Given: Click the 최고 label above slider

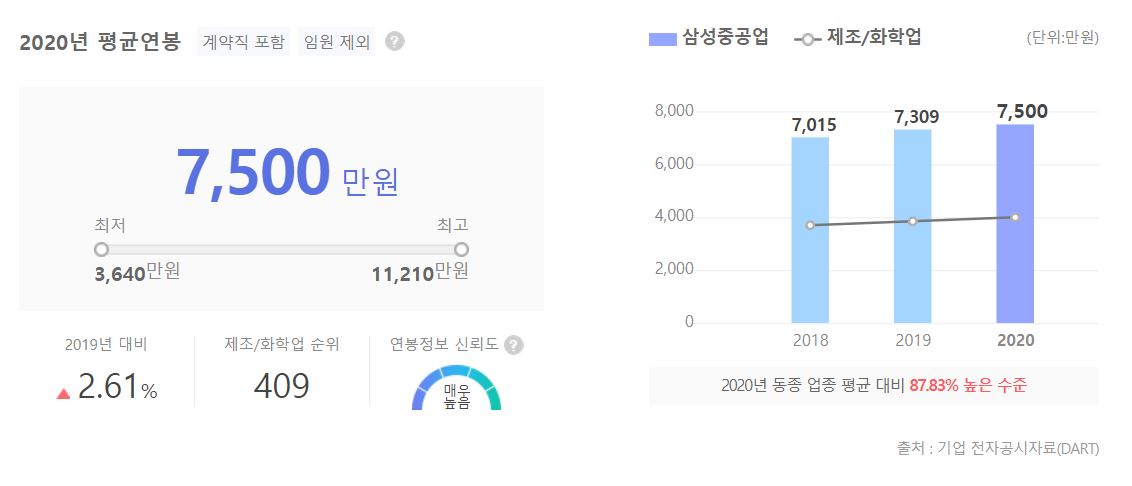Looking at the screenshot, I should click(x=453, y=225).
